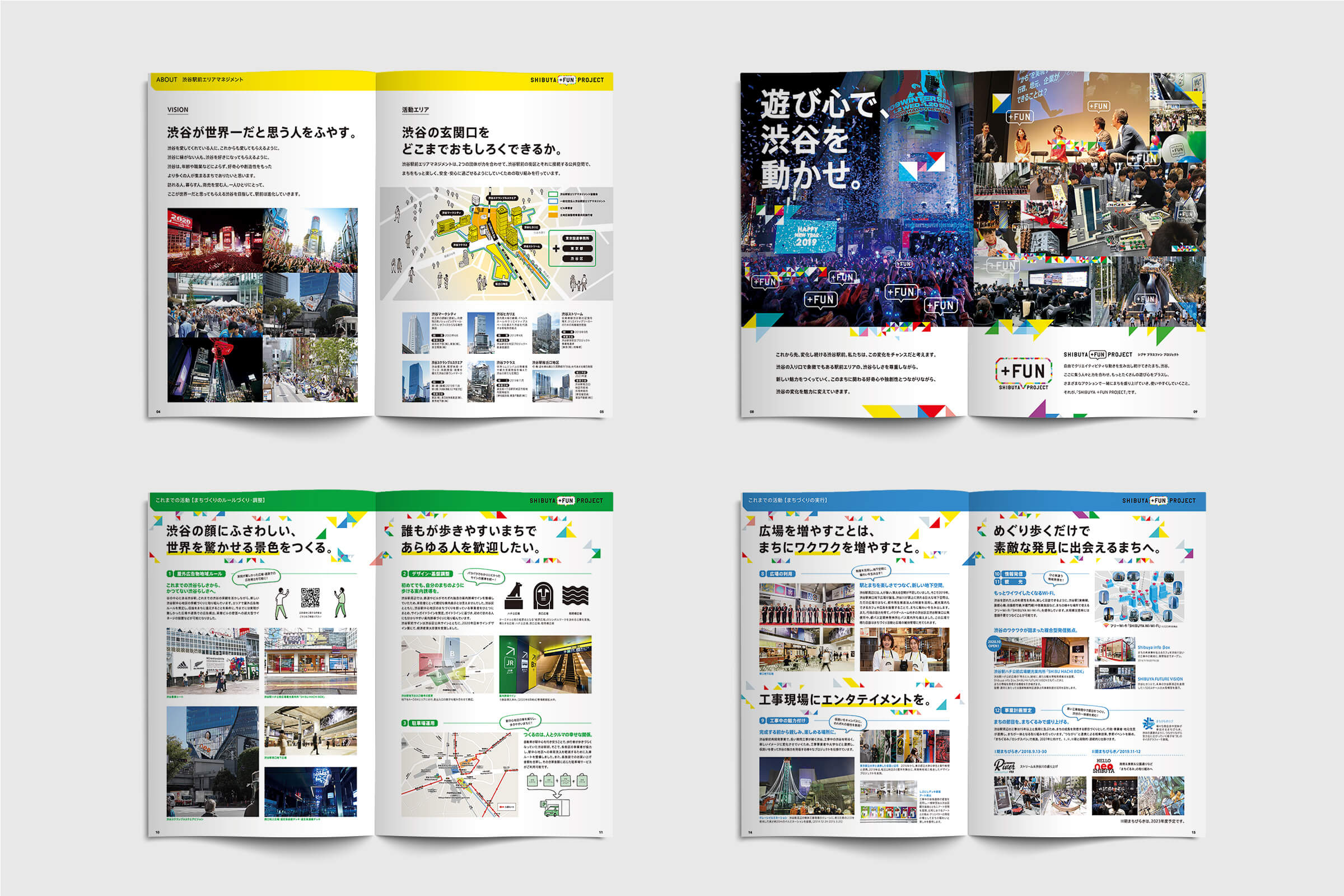Click the SHIBUYA +FUN PROJECT logo in the green header
The height and width of the screenshot is (896, 1344).
(566, 501)
